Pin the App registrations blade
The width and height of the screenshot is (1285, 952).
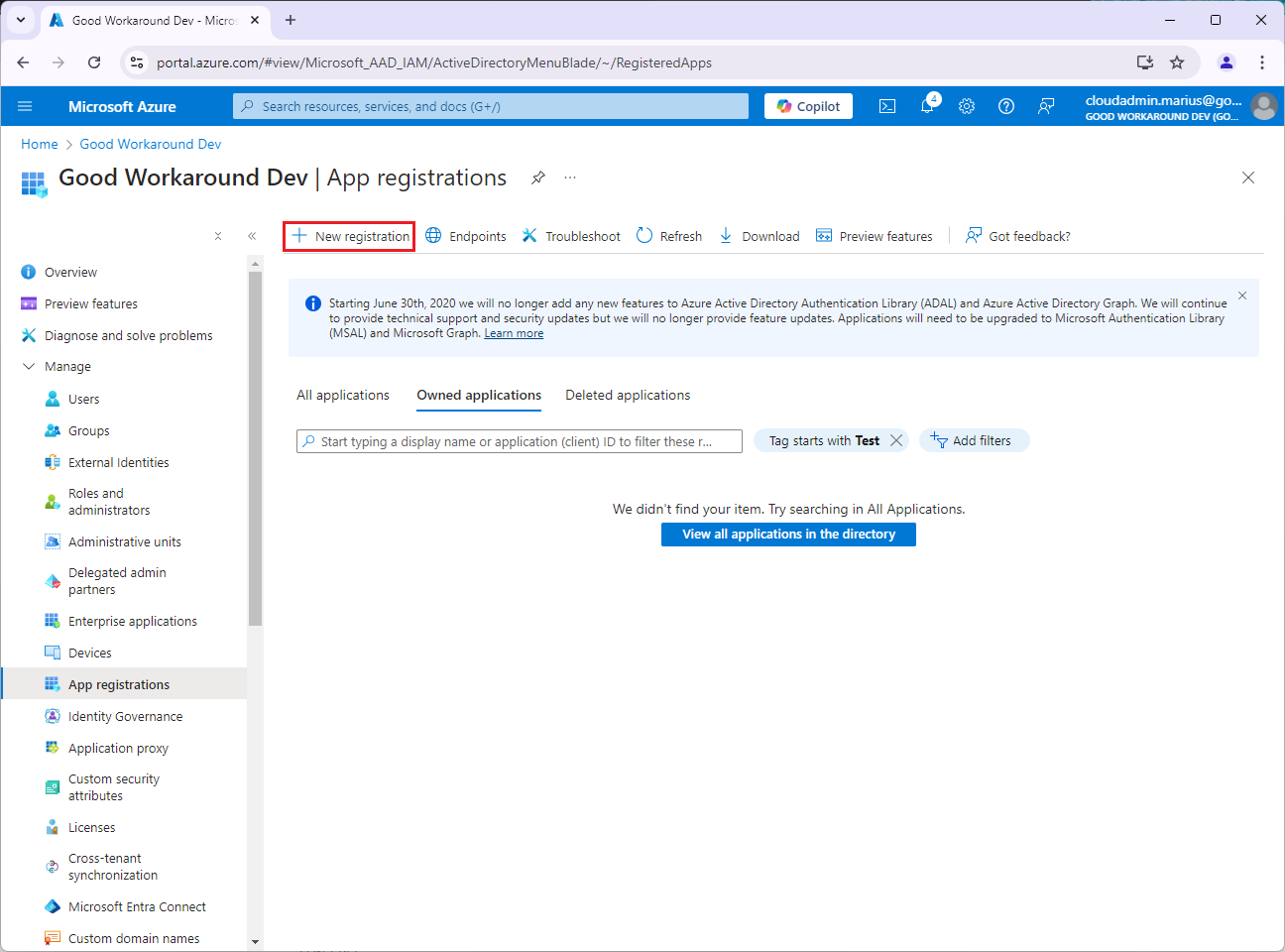pyautogui.click(x=537, y=178)
